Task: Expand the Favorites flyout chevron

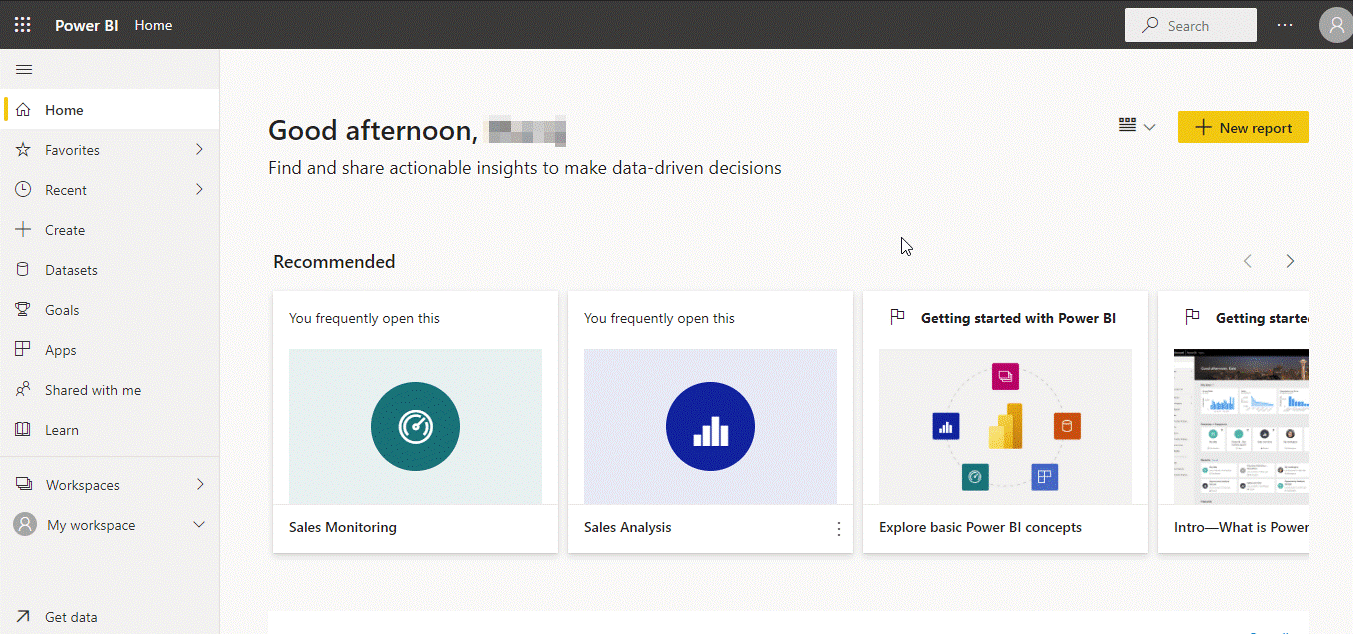Action: point(199,150)
